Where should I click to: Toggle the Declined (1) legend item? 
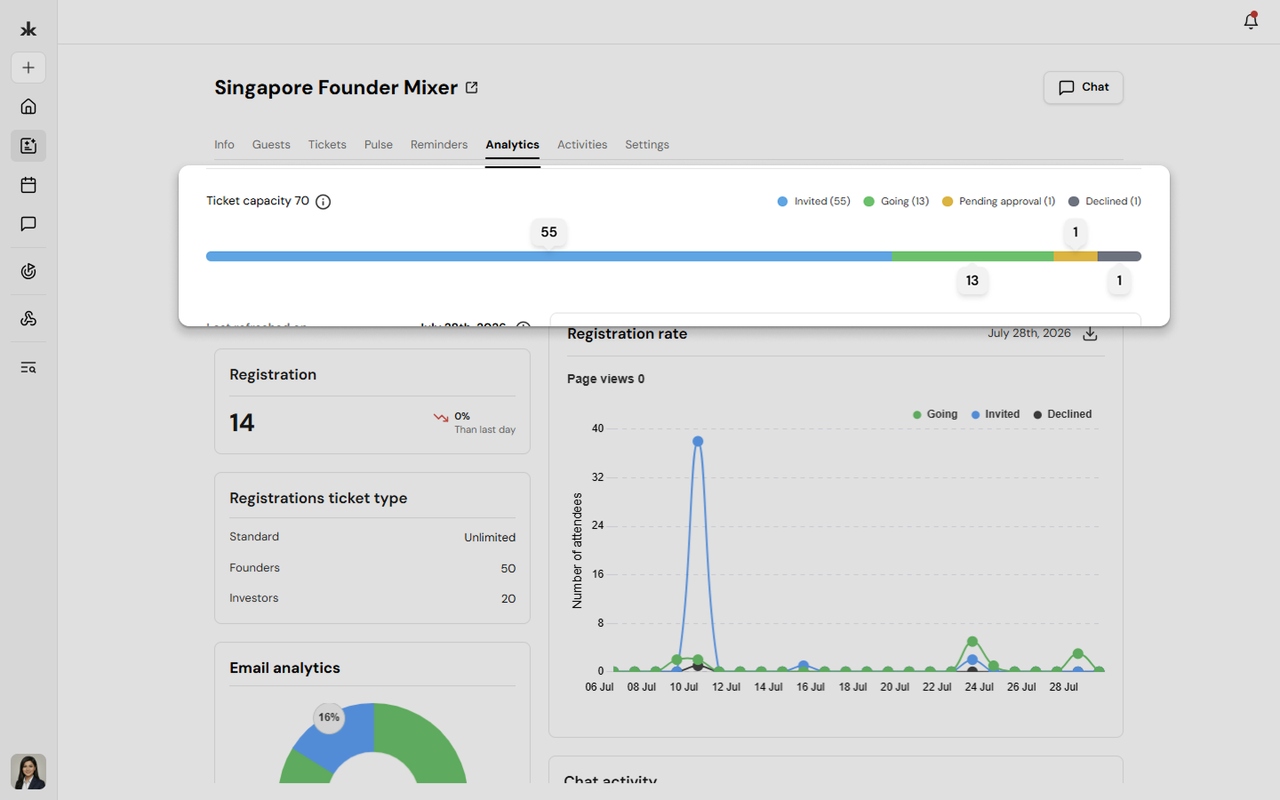(x=1105, y=201)
